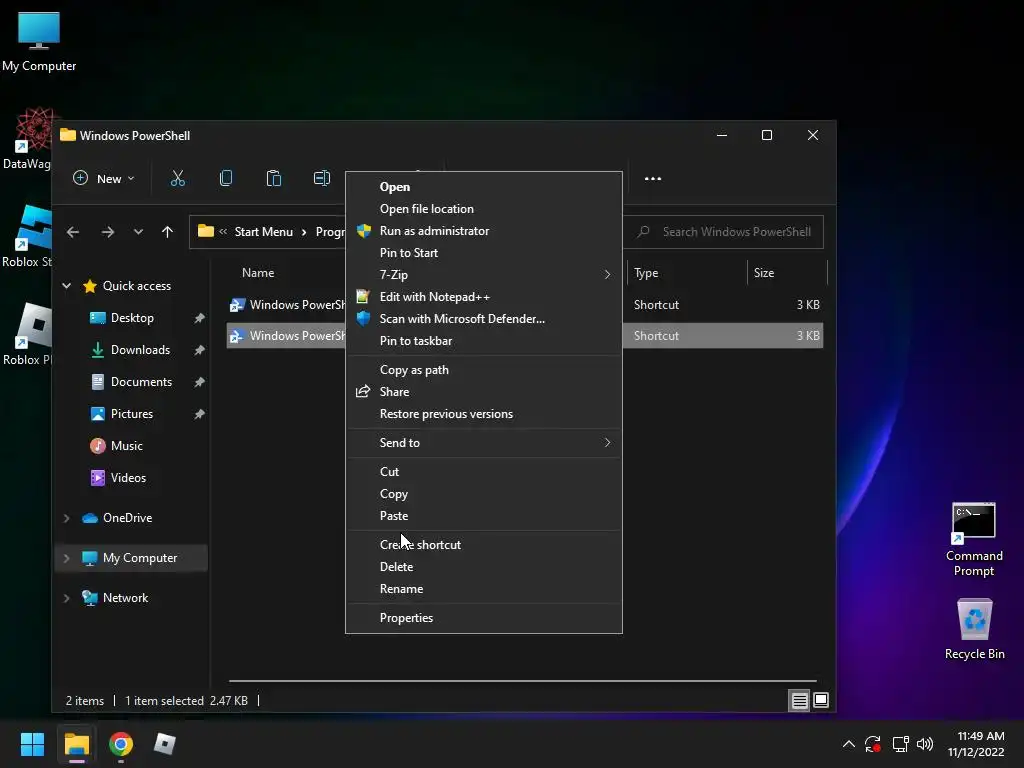This screenshot has height=768, width=1024.
Task: Go back with the left arrow
Action: coord(73,232)
